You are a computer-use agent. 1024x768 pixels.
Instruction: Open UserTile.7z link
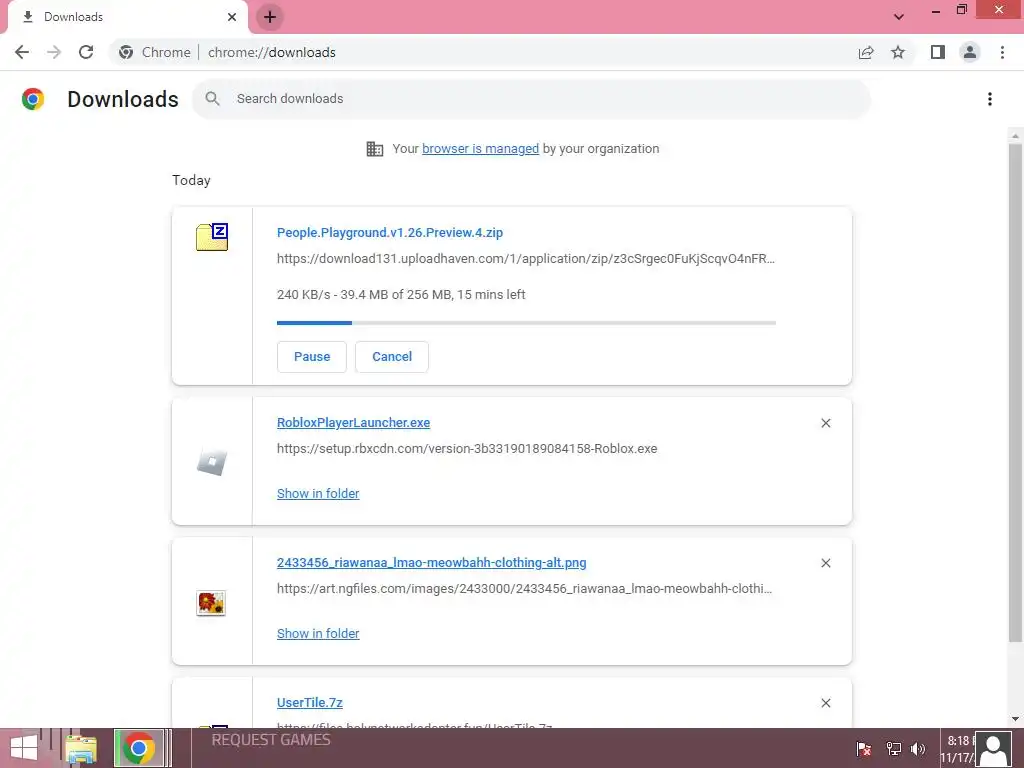point(310,703)
